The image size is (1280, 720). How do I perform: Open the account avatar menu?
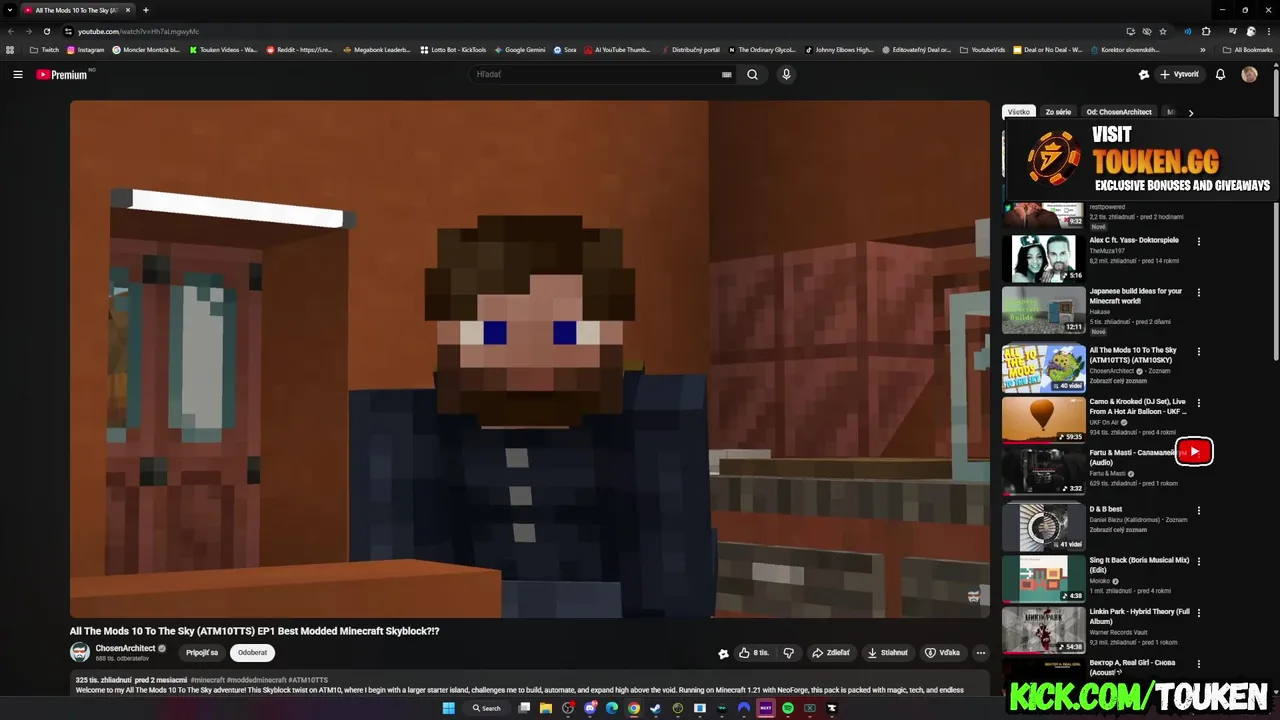point(1249,74)
